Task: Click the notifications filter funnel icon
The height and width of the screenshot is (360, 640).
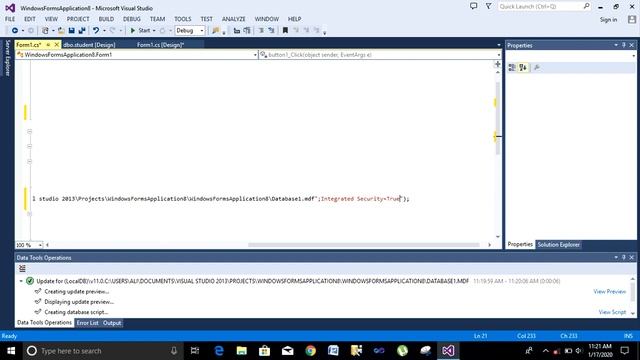Action: pos(489,6)
